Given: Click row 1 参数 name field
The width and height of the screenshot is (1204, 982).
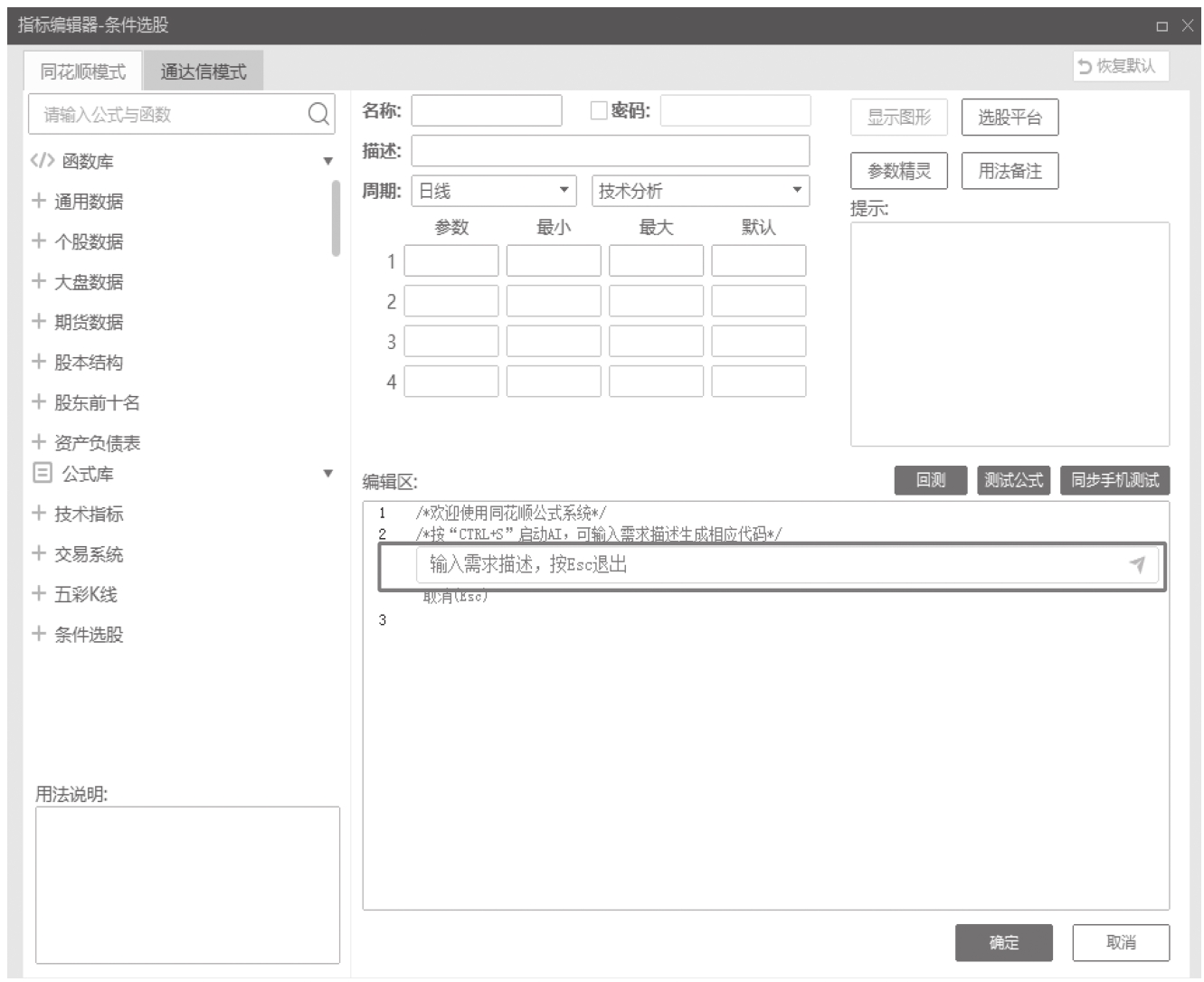Looking at the screenshot, I should [451, 260].
